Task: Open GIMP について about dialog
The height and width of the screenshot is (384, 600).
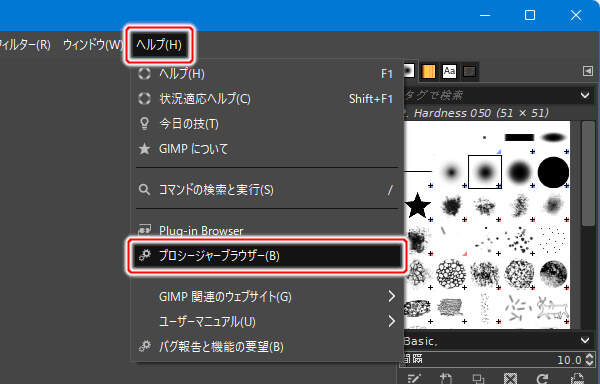Action: click(x=267, y=149)
